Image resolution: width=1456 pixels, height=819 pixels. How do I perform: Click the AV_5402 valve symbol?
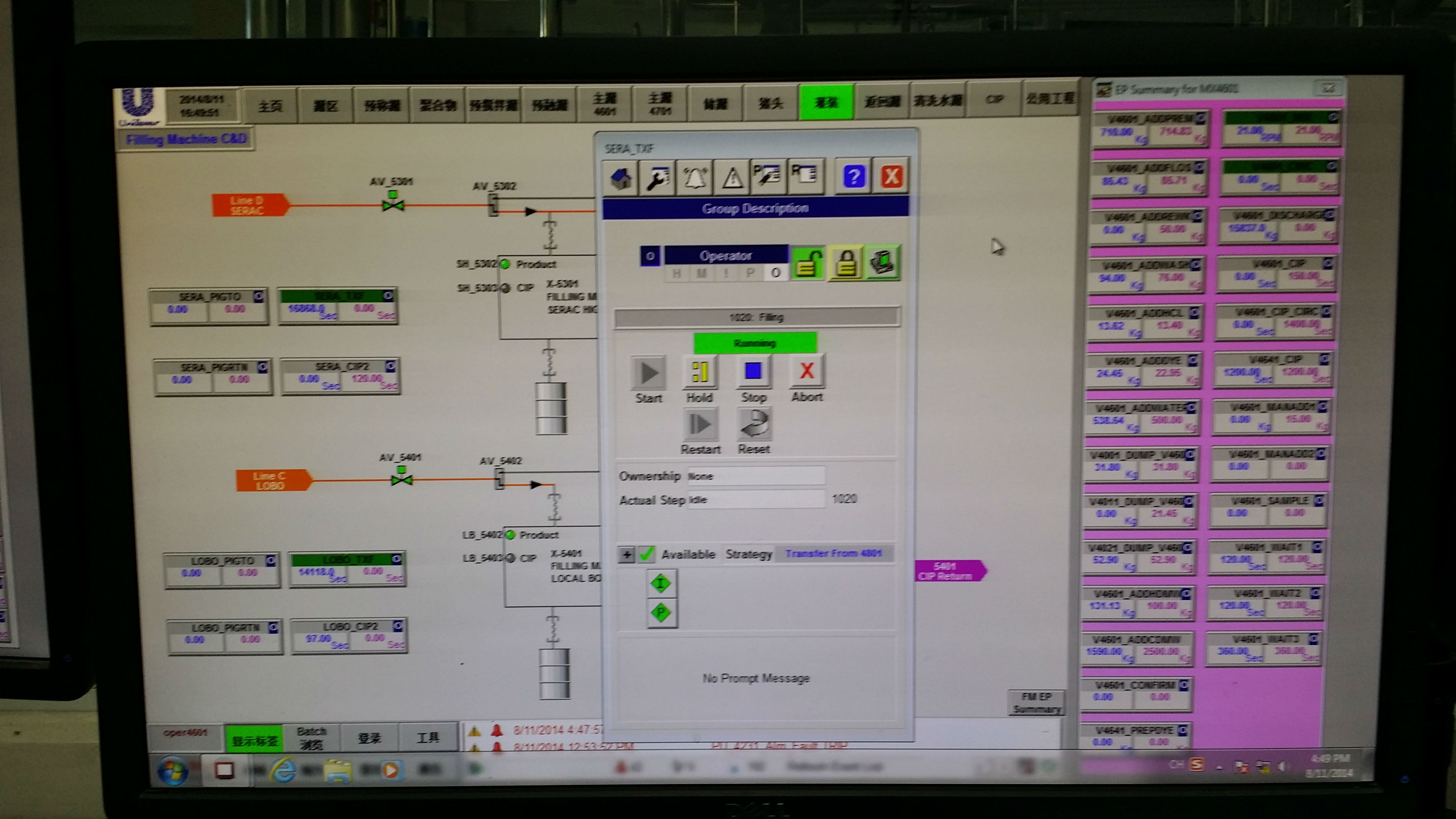(x=500, y=479)
